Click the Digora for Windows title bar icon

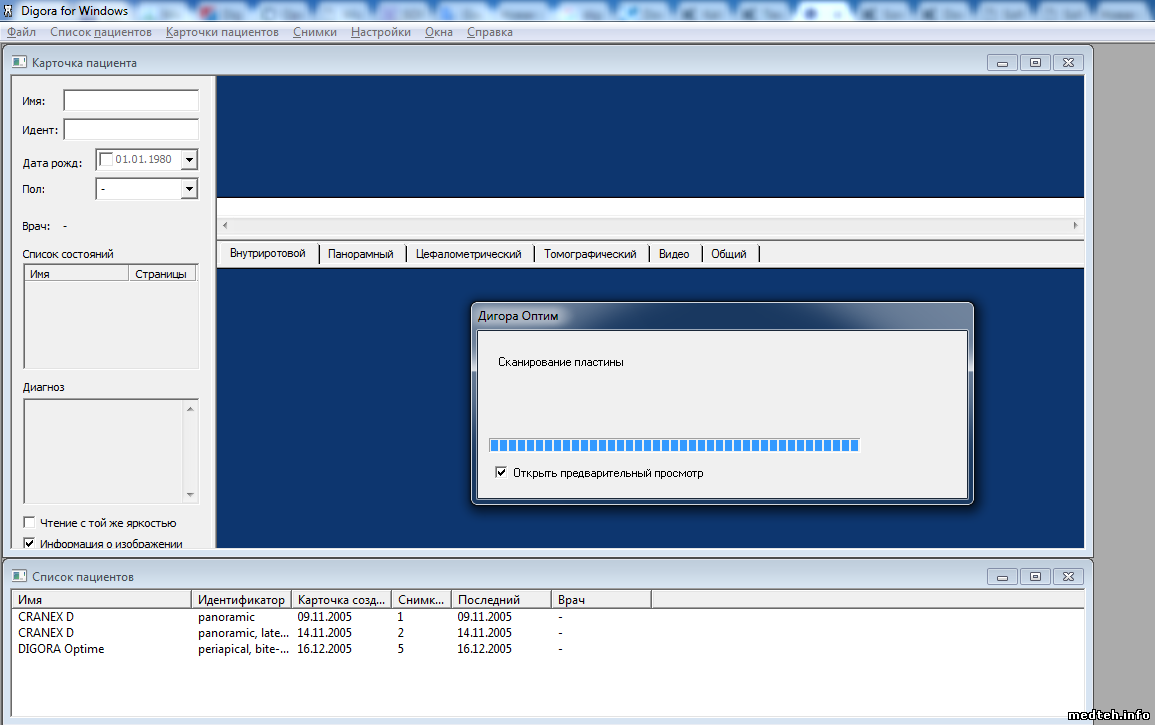(x=9, y=11)
